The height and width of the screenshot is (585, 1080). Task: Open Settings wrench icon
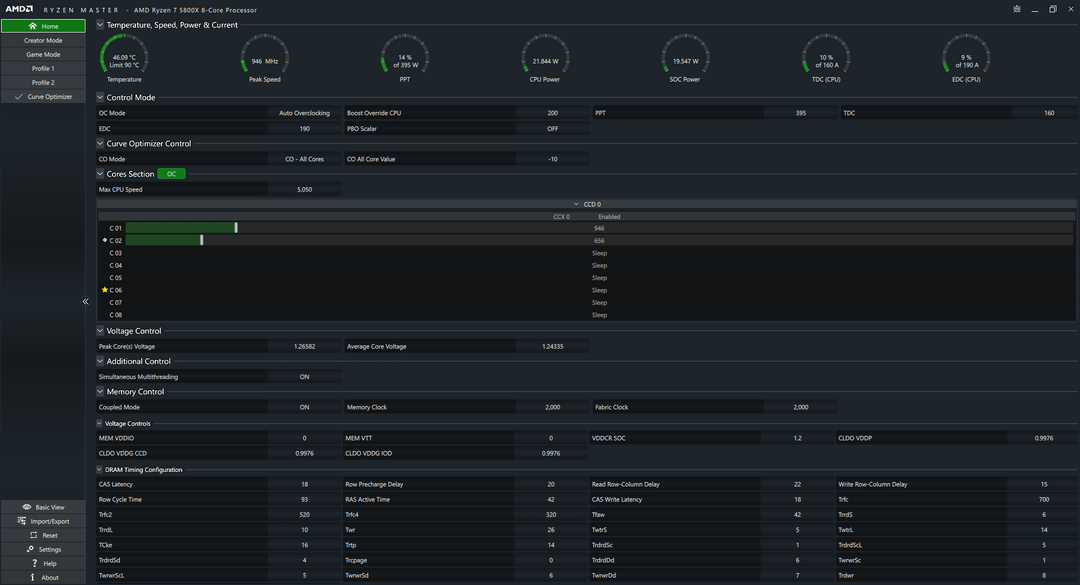[x=30, y=549]
